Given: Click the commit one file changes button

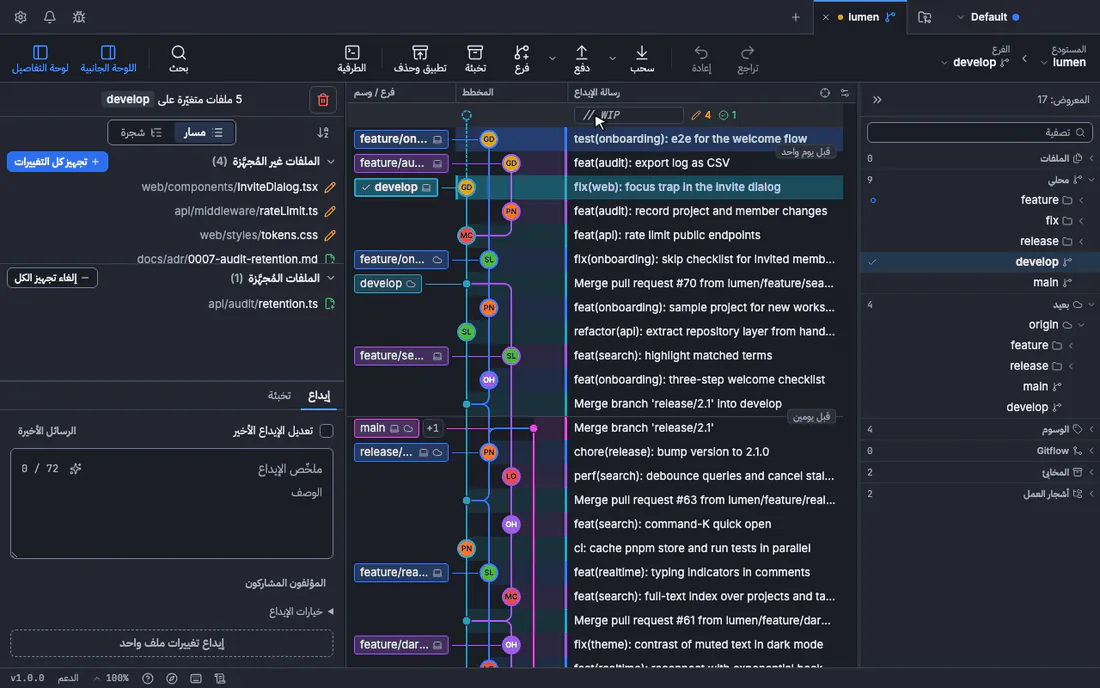Looking at the screenshot, I should 172,643.
